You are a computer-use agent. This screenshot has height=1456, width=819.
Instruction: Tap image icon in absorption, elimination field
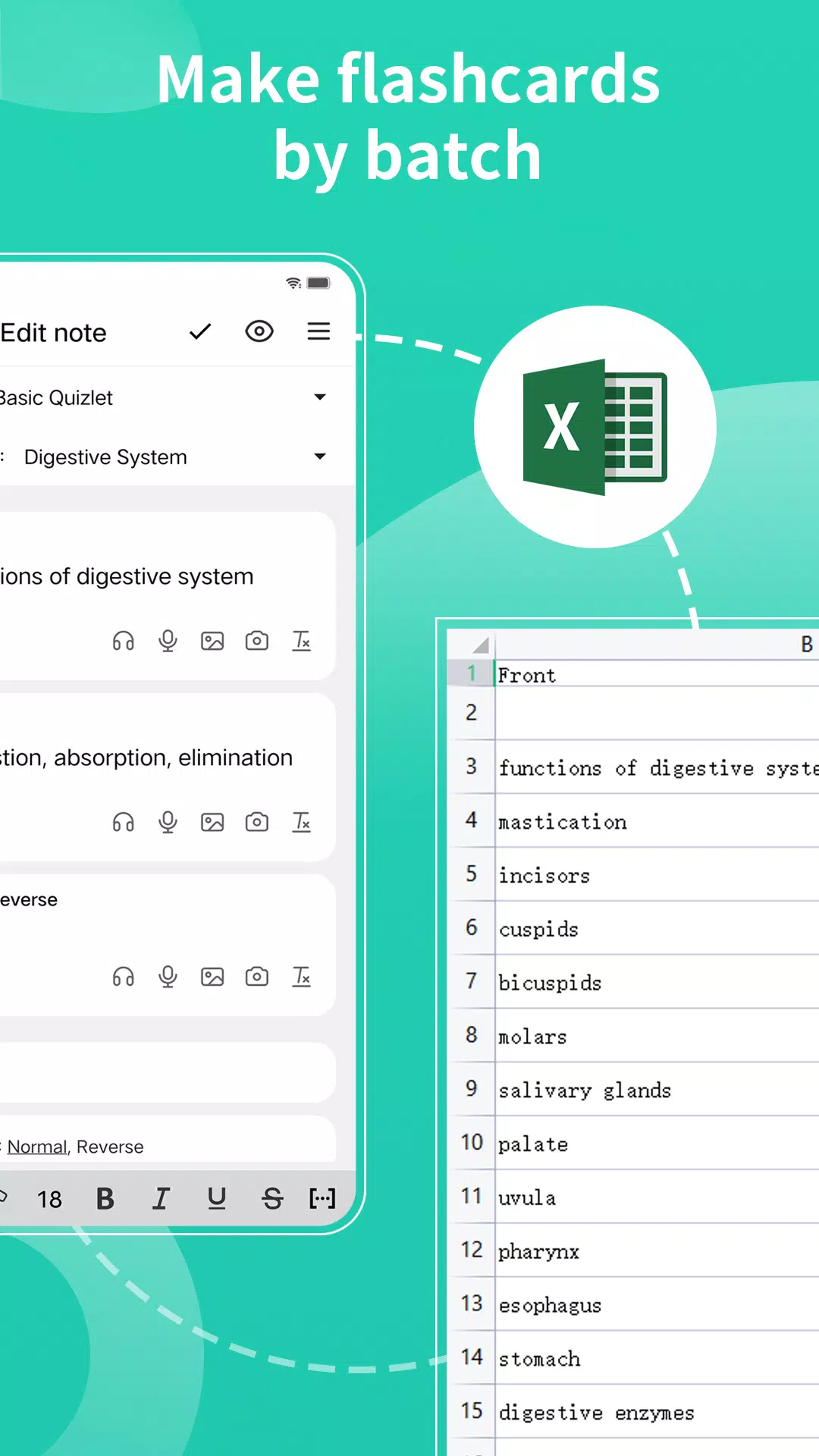pos(212,823)
